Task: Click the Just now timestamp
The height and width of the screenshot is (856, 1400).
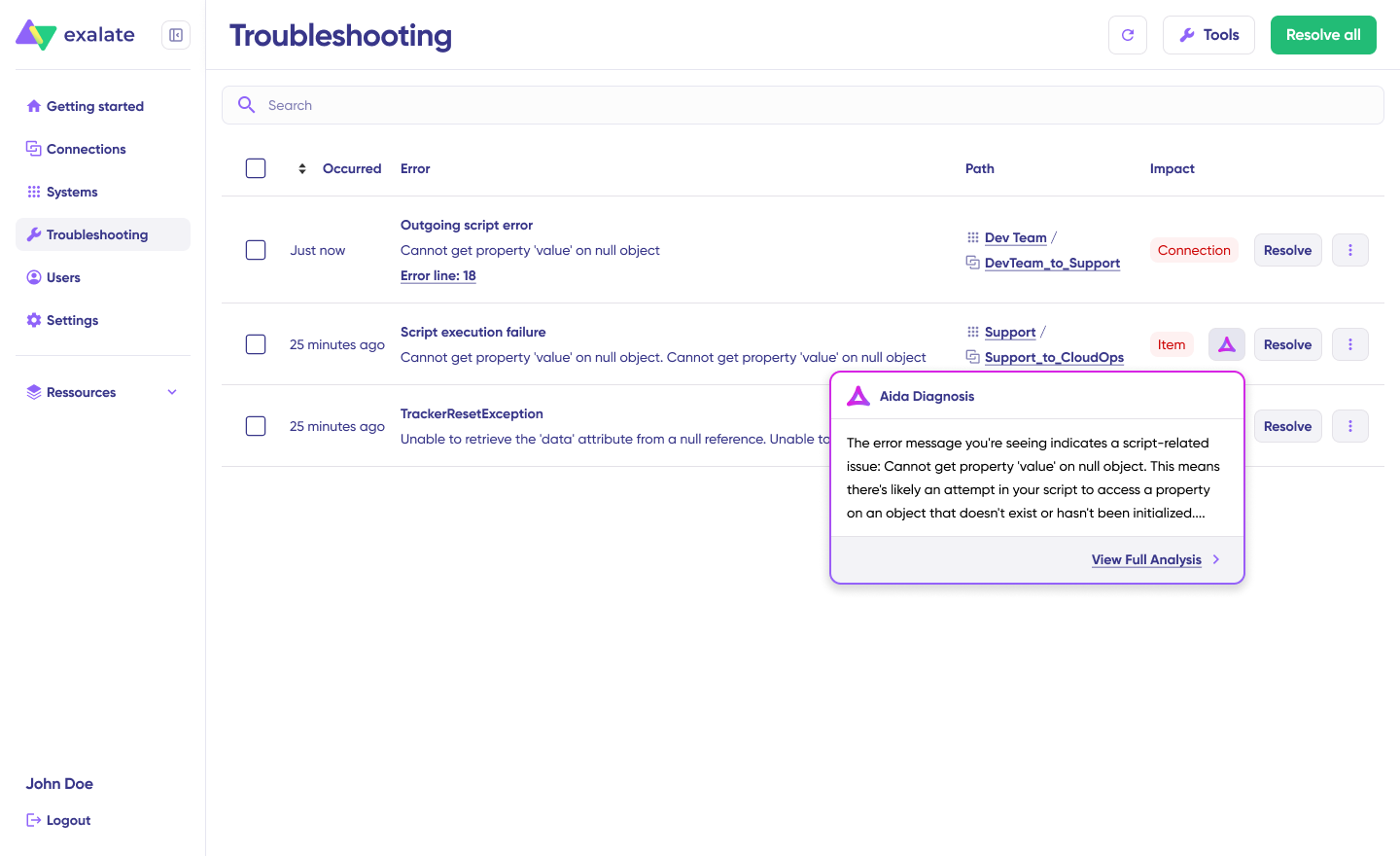Action: coord(318,250)
